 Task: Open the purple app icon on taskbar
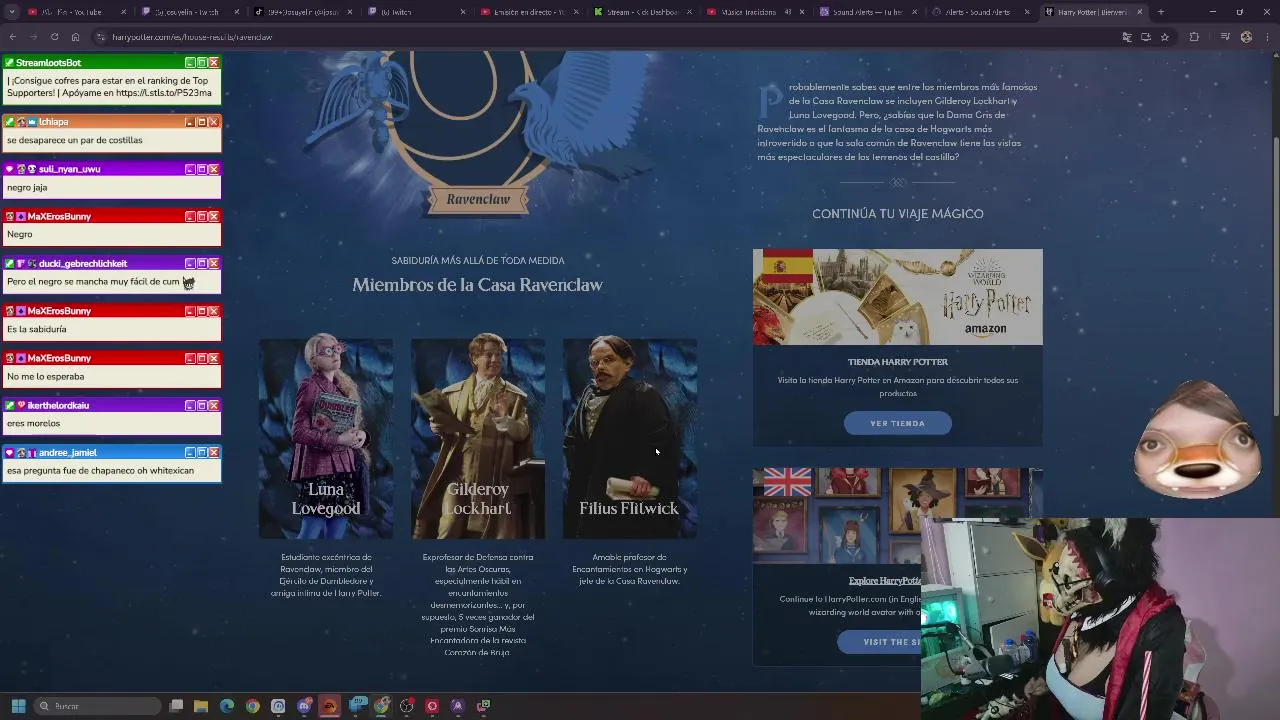(x=458, y=706)
